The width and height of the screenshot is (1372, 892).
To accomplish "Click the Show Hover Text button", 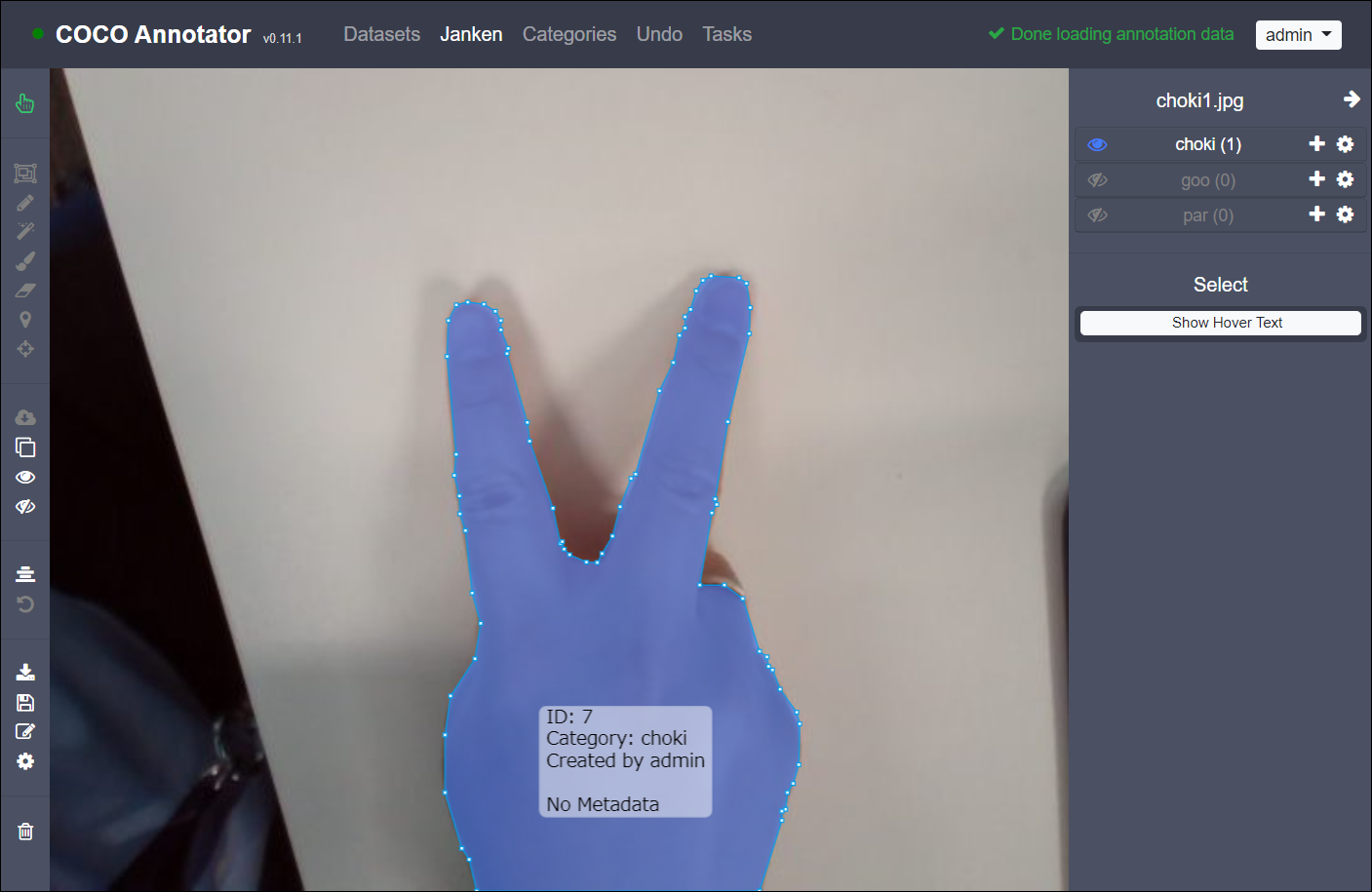I will [x=1220, y=323].
